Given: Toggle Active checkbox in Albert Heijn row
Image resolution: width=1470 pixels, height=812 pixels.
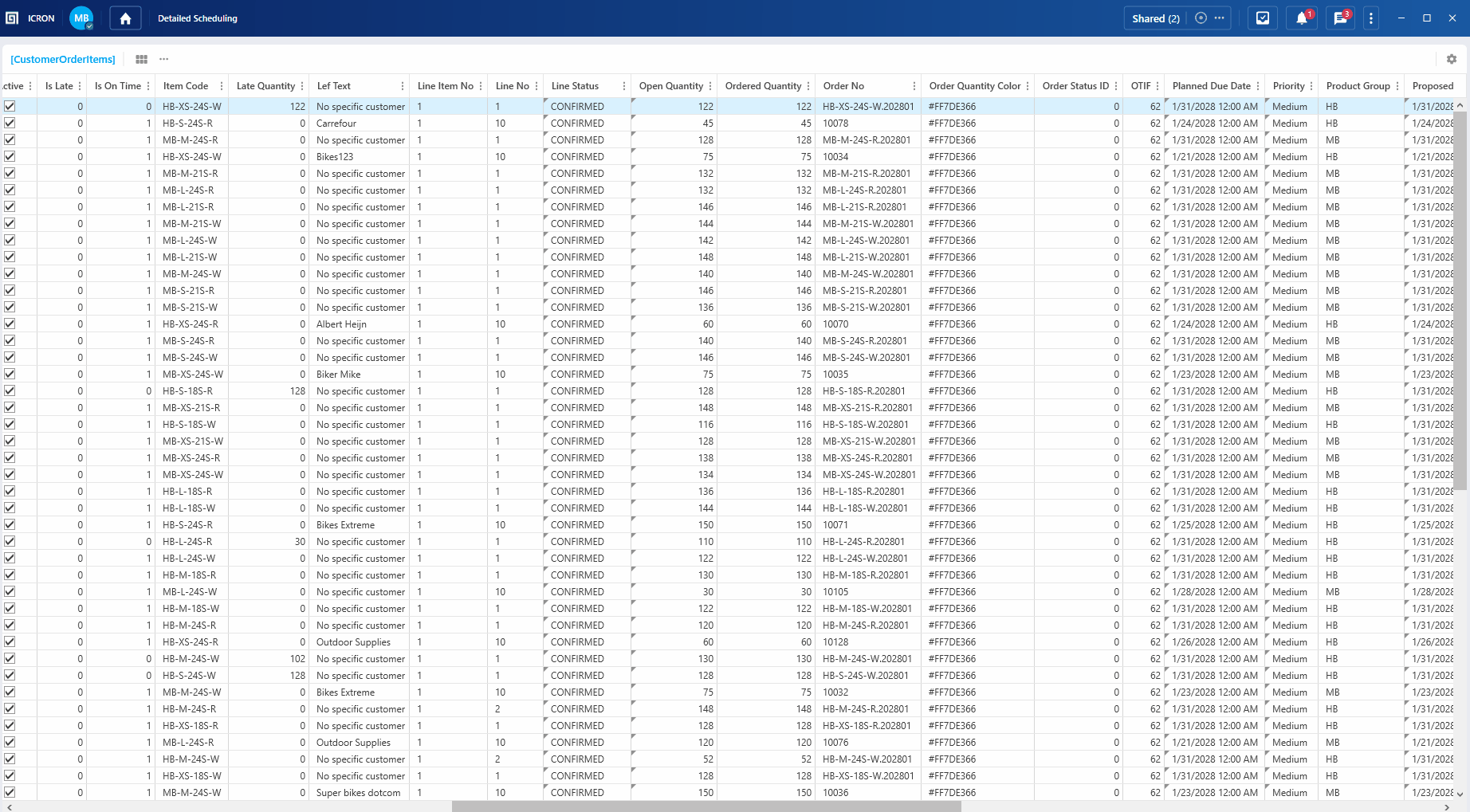Looking at the screenshot, I should coord(10,324).
